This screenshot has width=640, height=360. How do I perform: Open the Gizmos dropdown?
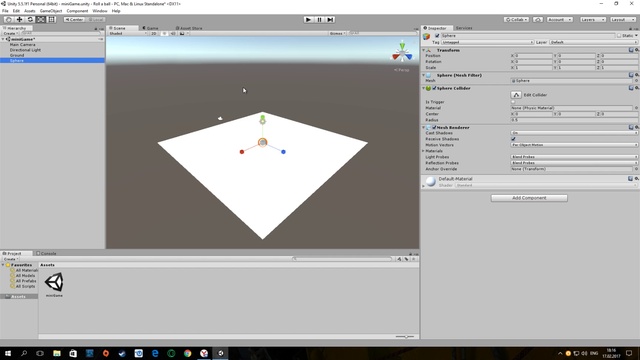click(338, 33)
